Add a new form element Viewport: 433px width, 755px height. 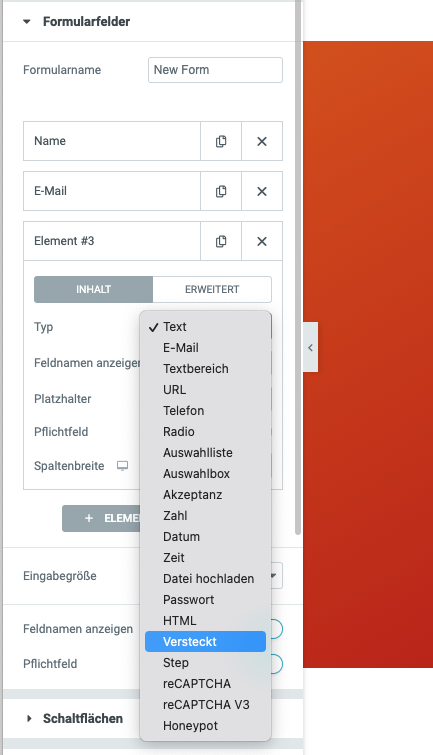(x=102, y=518)
